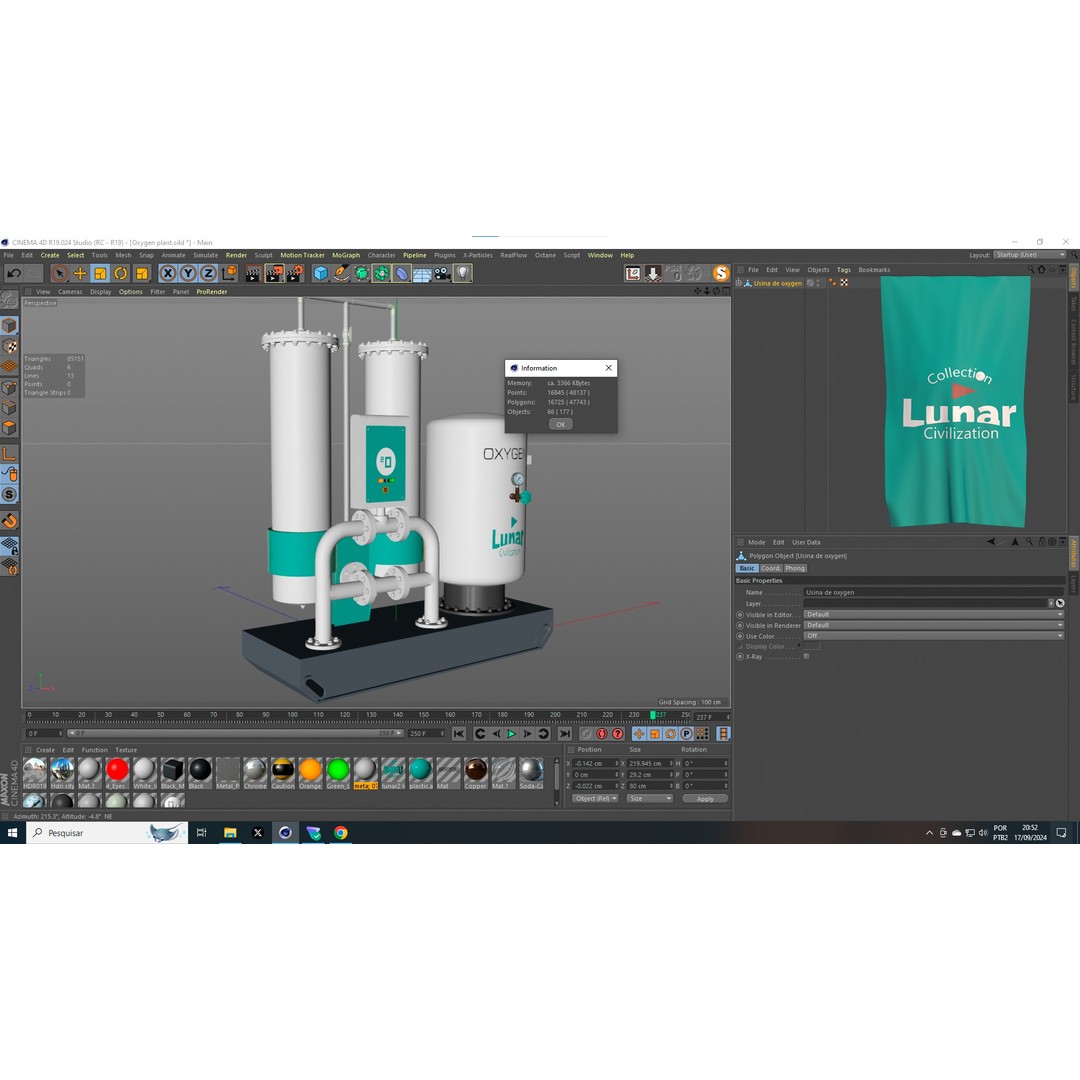
Task: Click the Undo arrow icon
Action: point(14,273)
